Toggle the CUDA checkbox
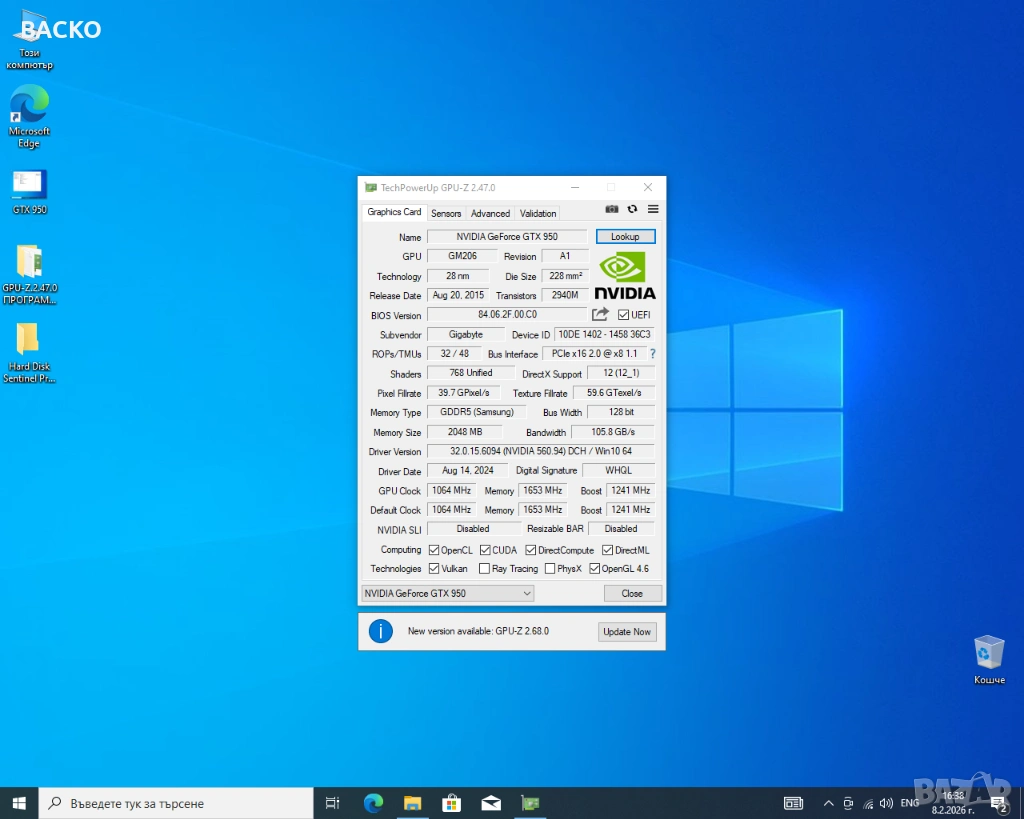The image size is (1024, 819). coord(485,550)
